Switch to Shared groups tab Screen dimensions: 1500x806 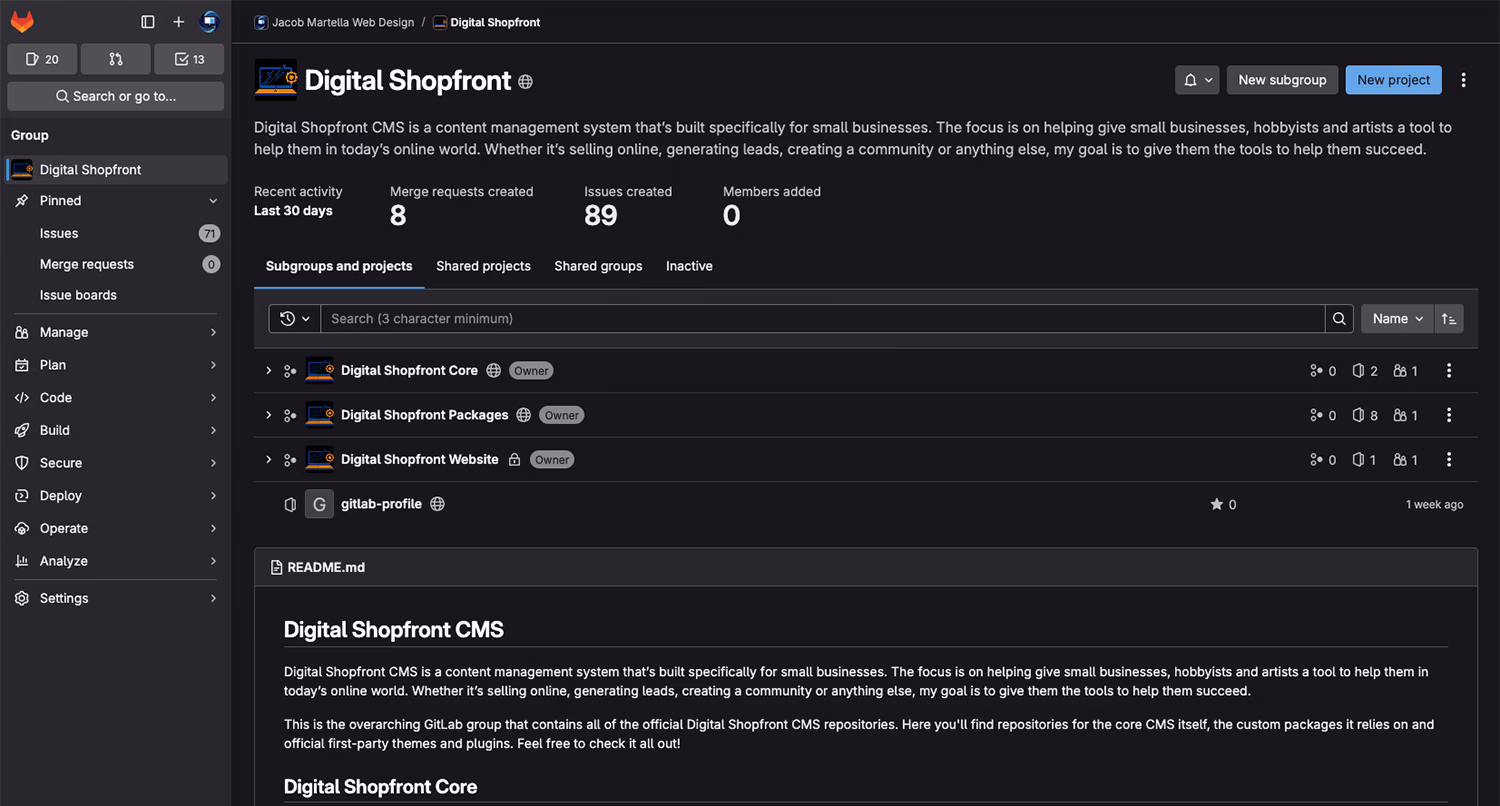tap(598, 266)
